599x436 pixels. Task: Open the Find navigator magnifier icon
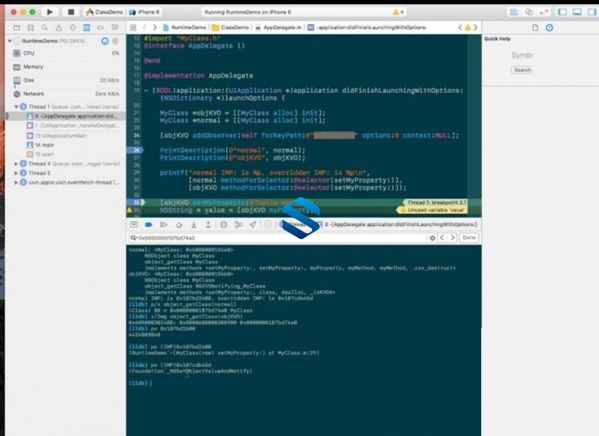[45, 28]
